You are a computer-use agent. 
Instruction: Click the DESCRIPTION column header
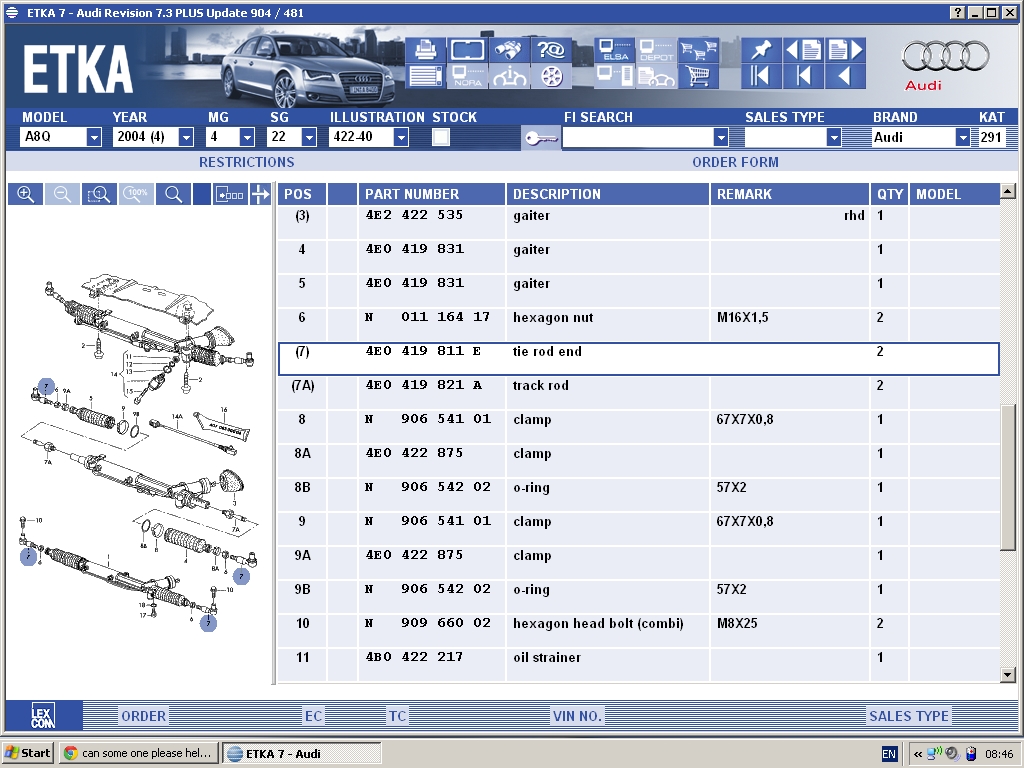point(608,194)
